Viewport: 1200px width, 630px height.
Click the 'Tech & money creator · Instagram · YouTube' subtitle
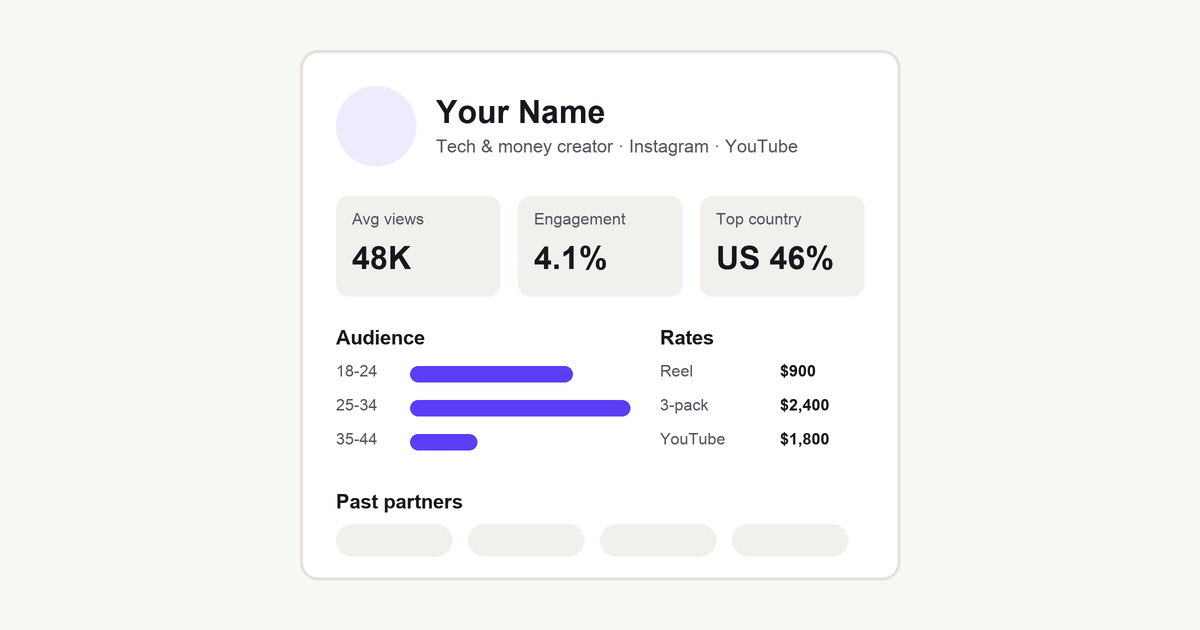(x=617, y=146)
